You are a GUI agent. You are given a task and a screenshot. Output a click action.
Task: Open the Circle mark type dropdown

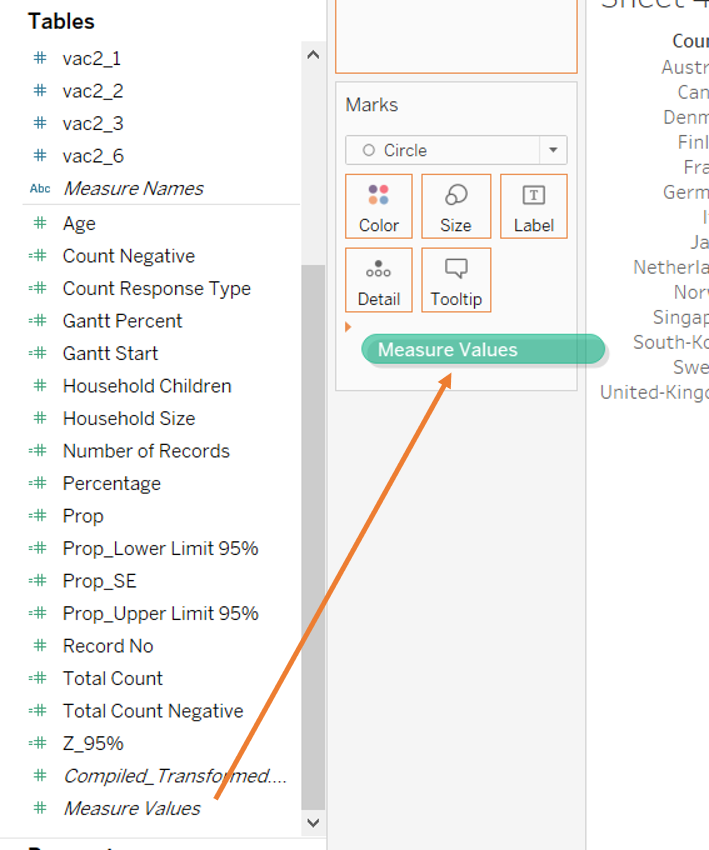tap(456, 150)
